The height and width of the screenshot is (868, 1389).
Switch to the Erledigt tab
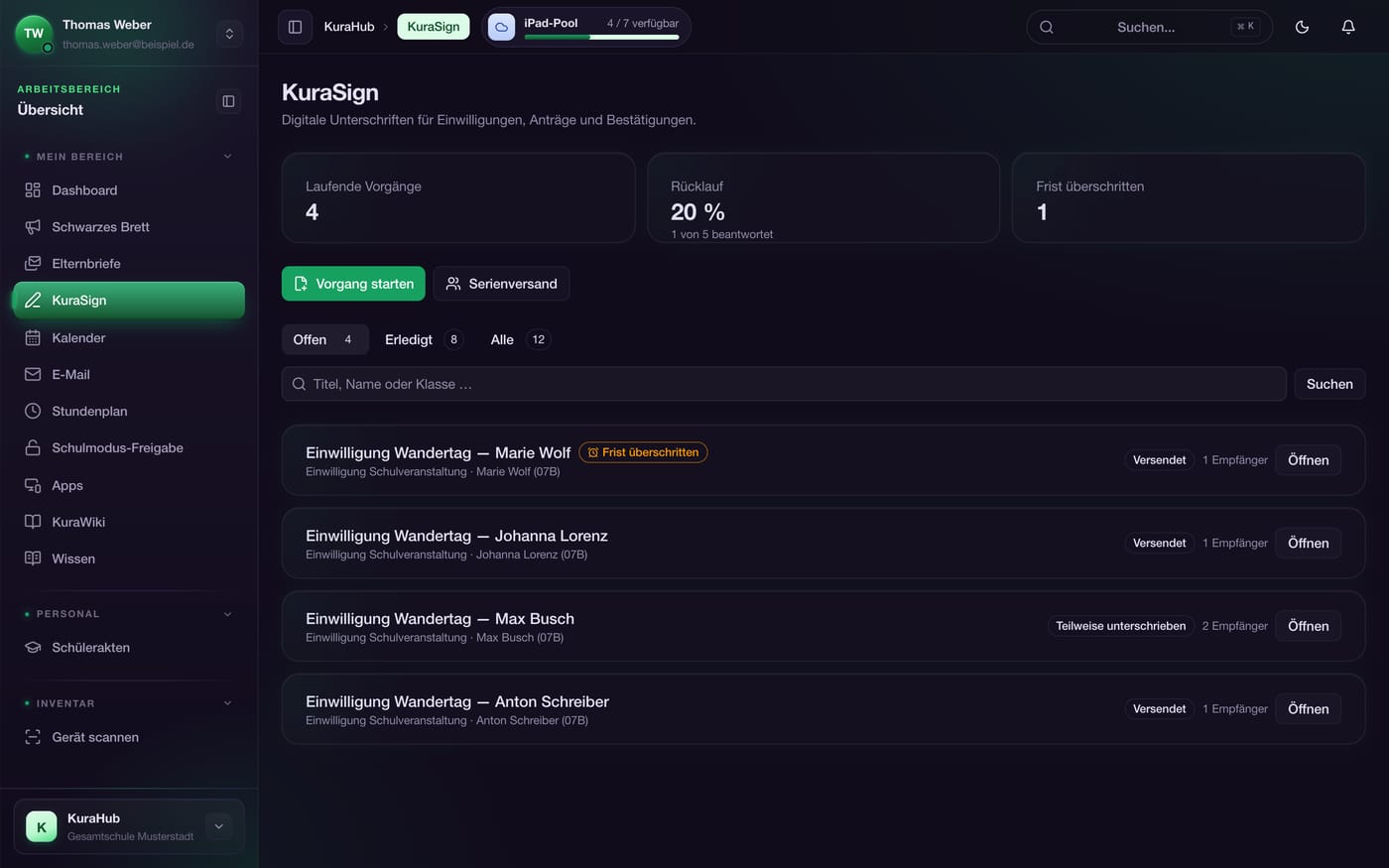[424, 339]
